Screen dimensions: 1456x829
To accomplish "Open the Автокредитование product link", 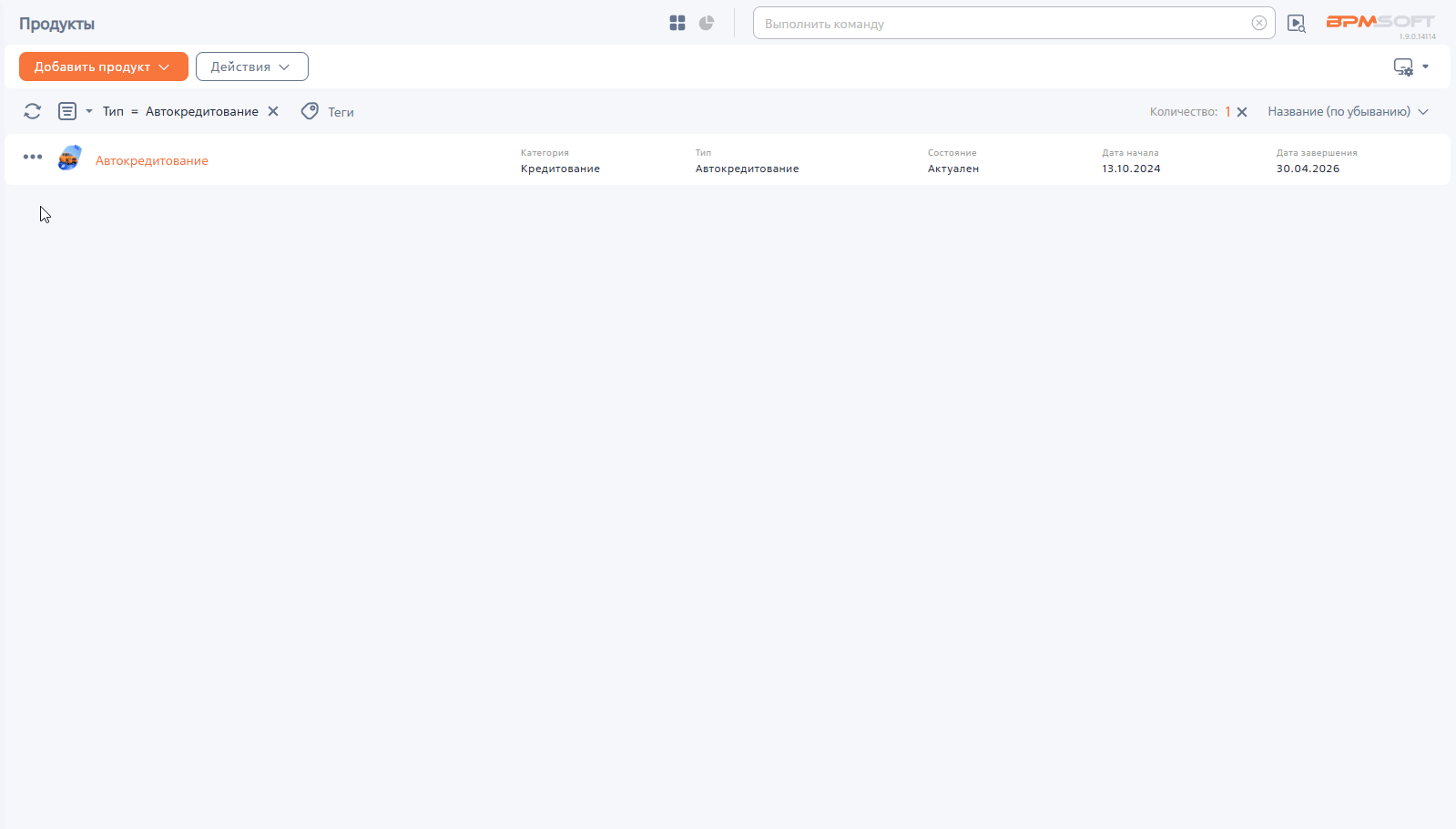I will coord(152,160).
